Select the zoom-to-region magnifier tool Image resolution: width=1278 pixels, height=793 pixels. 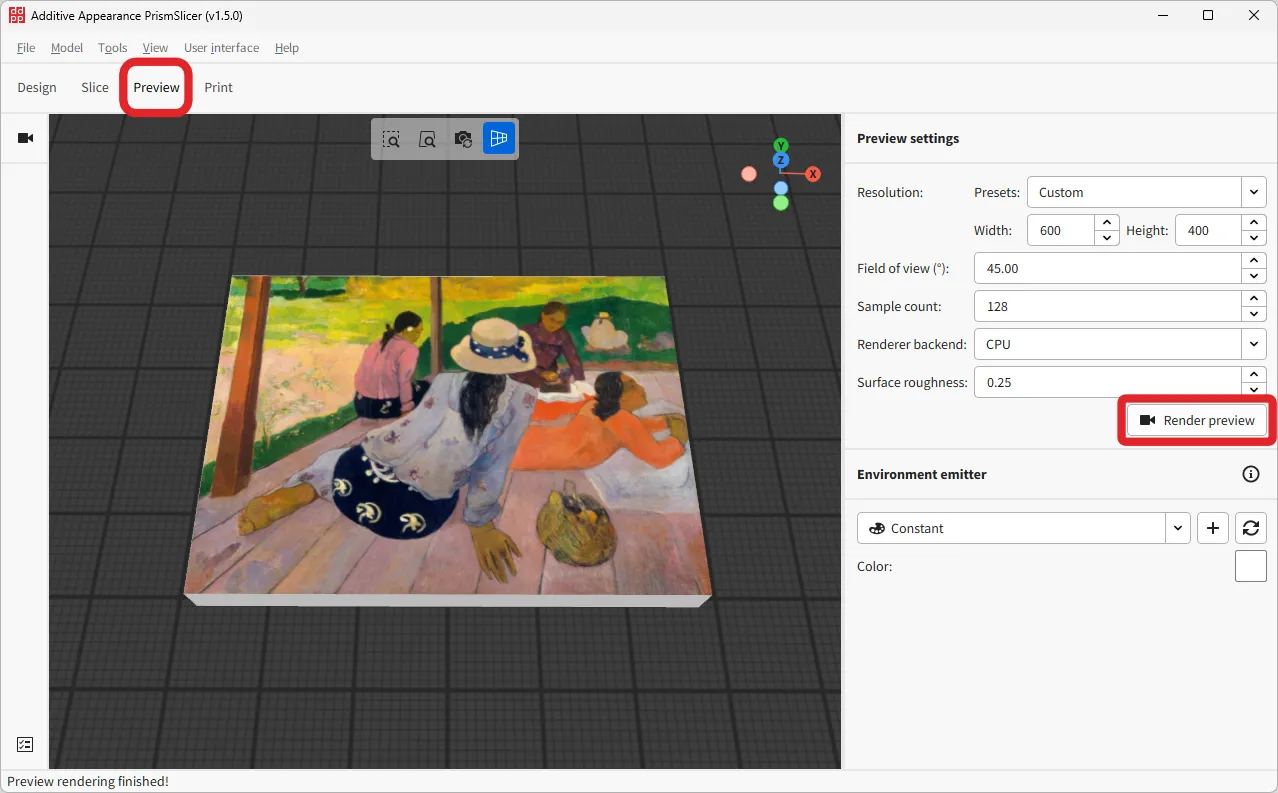click(391, 138)
